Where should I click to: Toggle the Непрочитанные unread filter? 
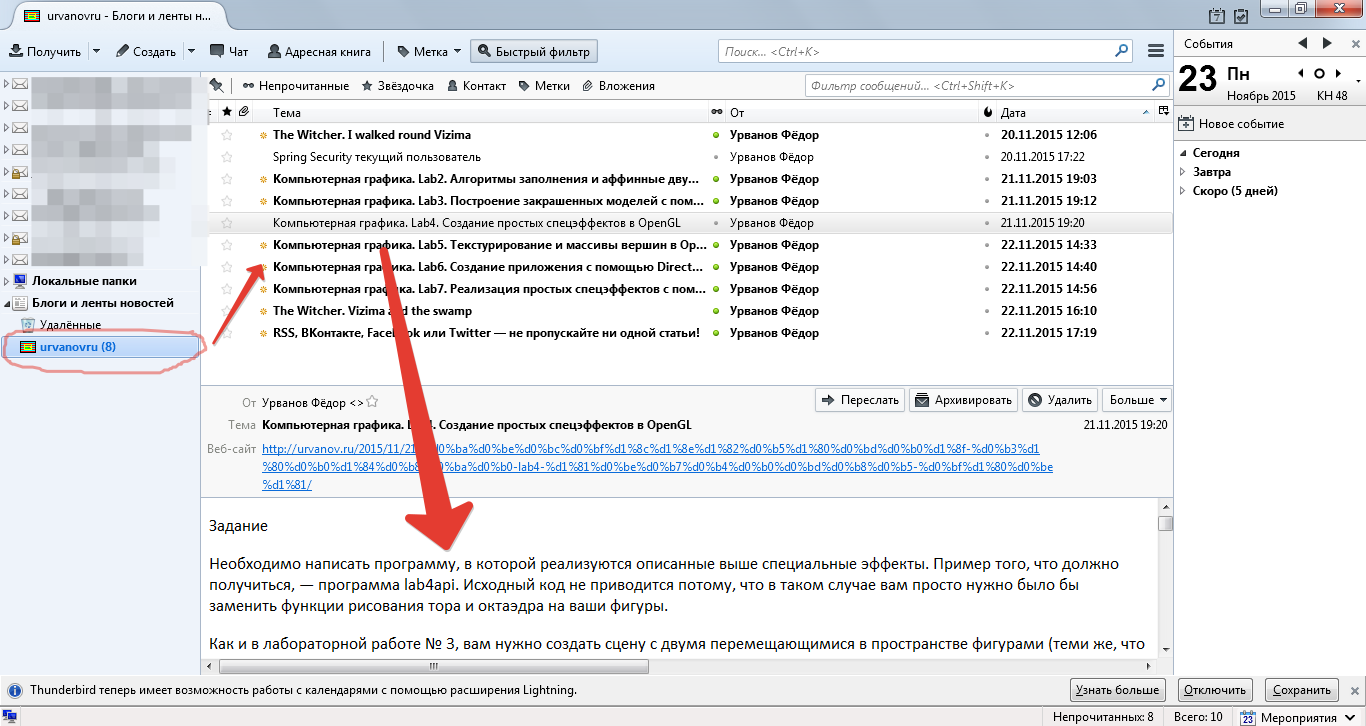coord(296,86)
